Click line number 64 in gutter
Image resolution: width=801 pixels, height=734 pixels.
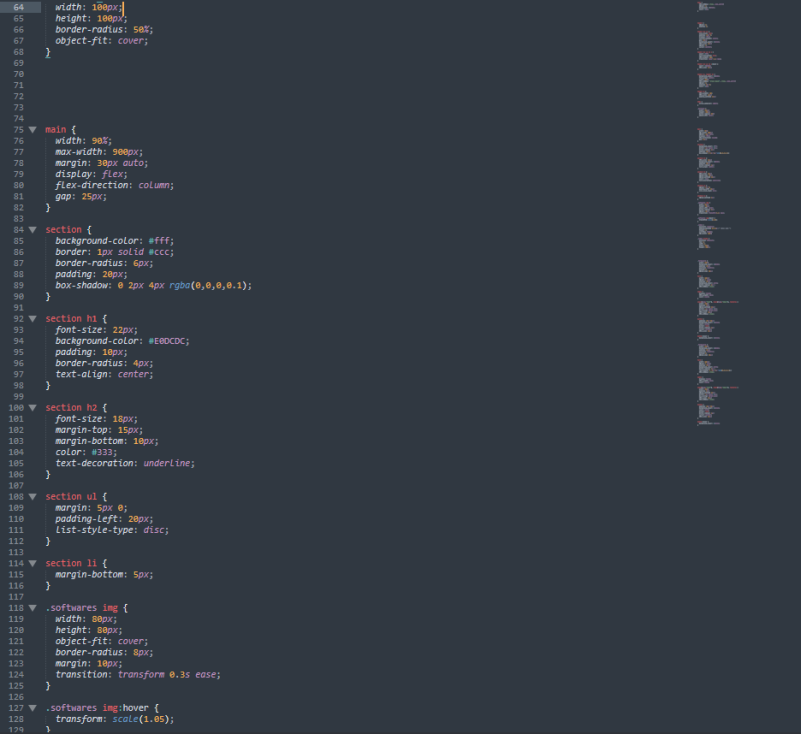(18, 7)
